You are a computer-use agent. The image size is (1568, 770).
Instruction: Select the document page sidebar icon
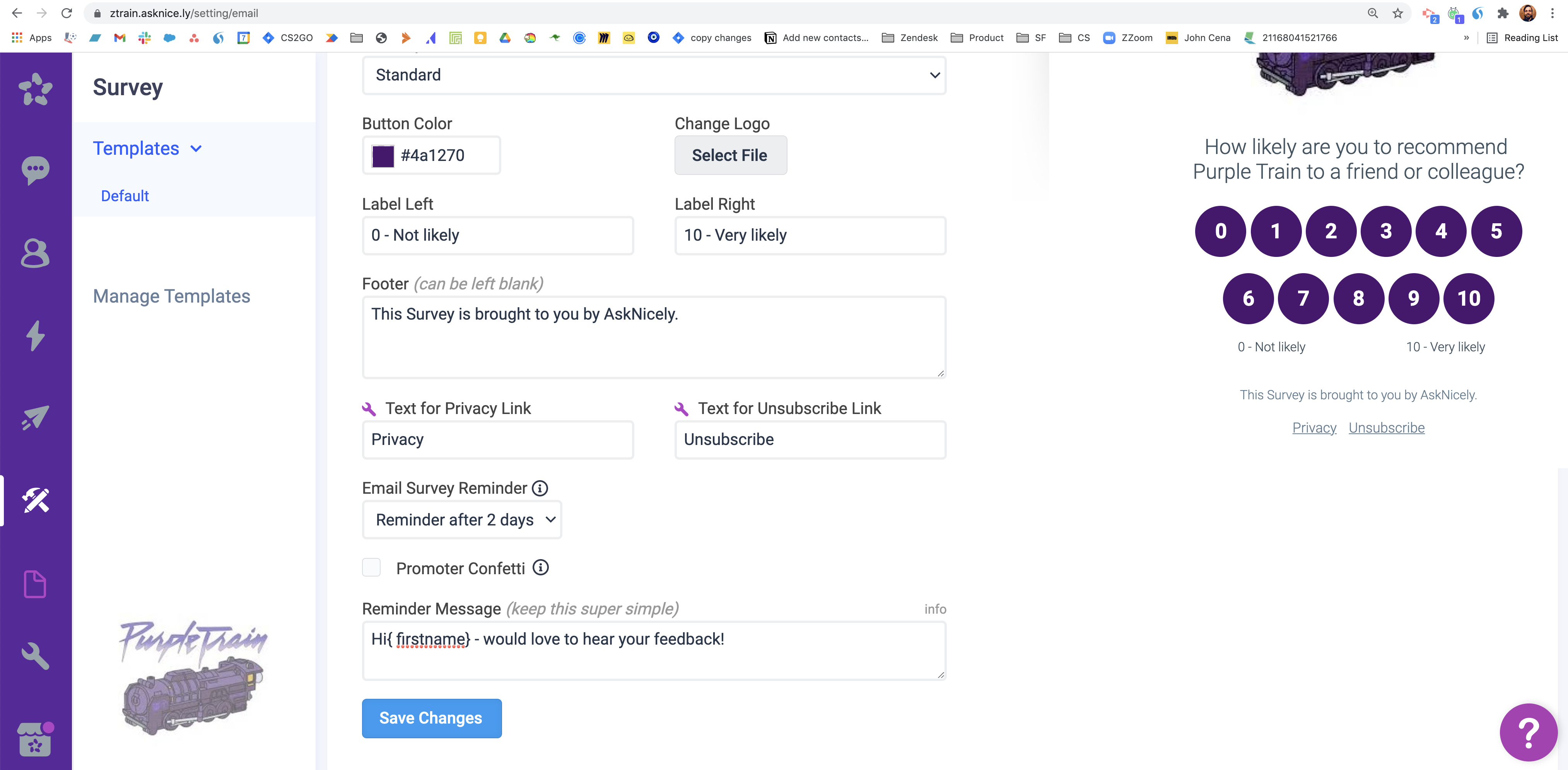[35, 583]
